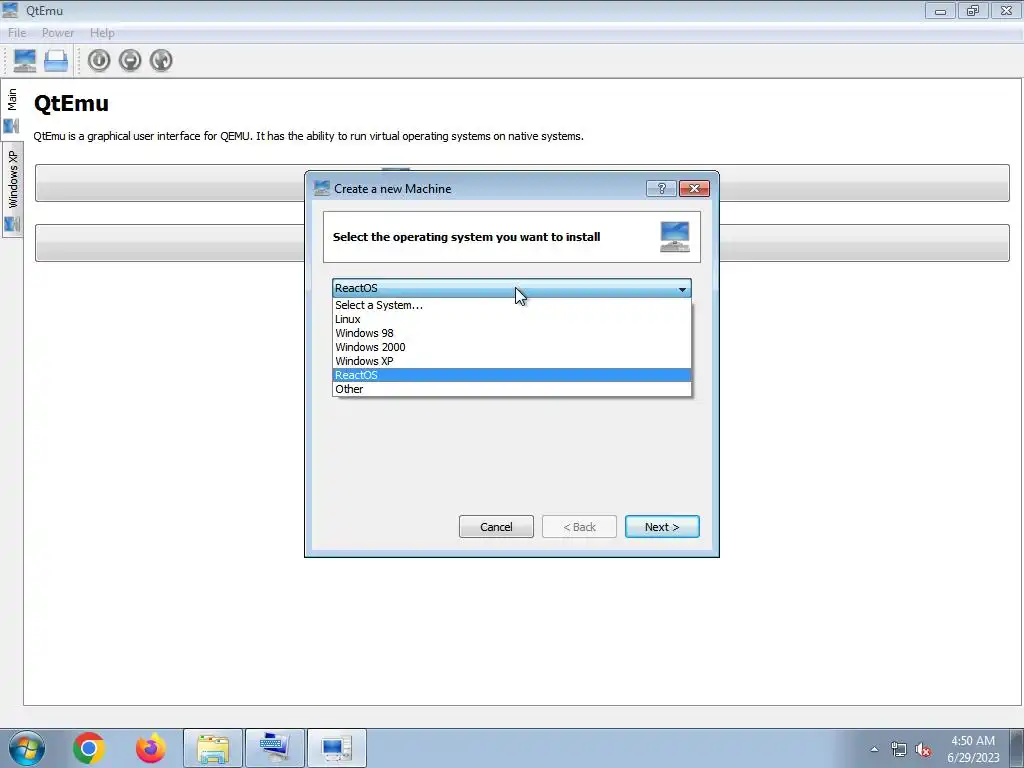Choose Windows XP in dropdown list

pyautogui.click(x=511, y=361)
